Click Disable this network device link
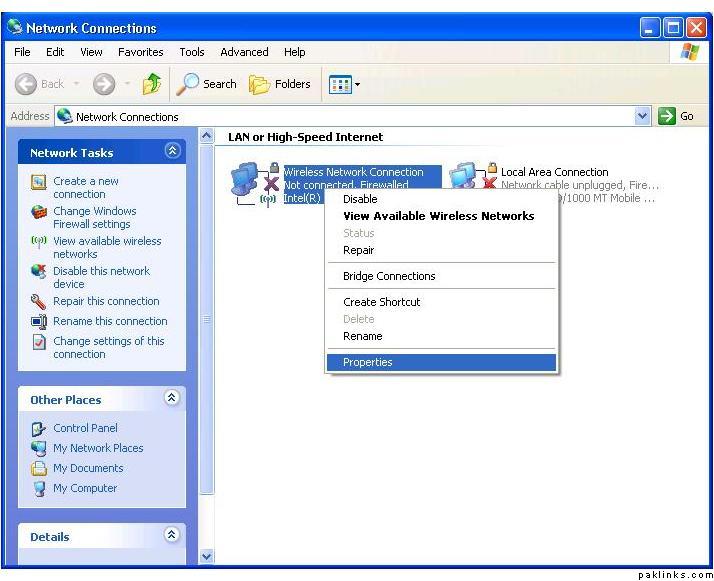This screenshot has width=714, height=581. point(101,277)
